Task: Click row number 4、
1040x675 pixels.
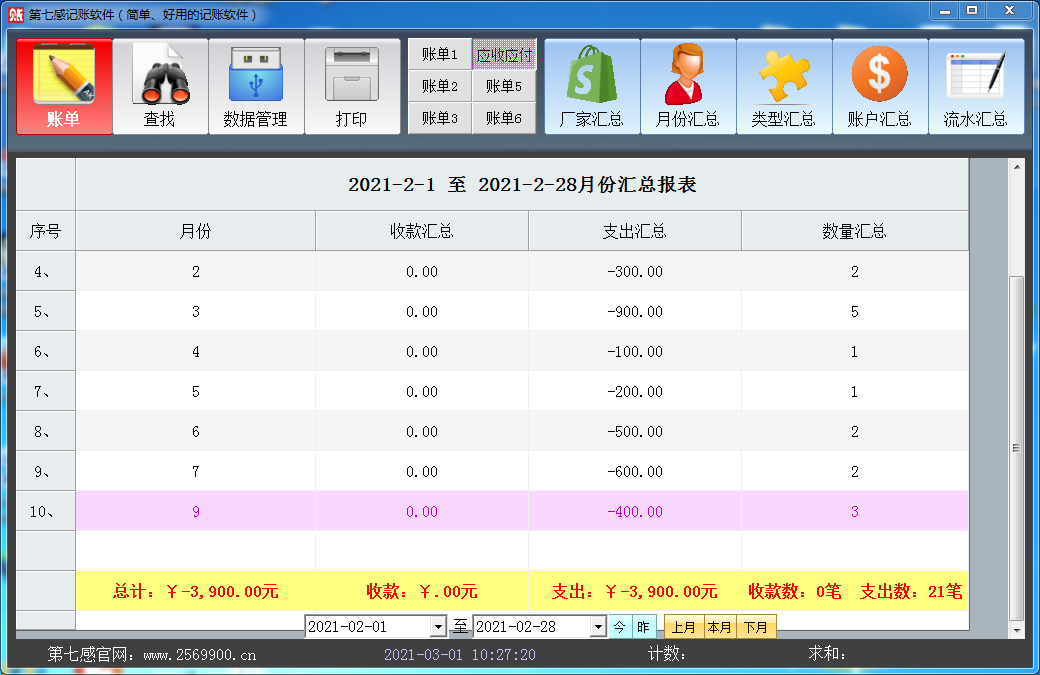Action: coord(46,271)
